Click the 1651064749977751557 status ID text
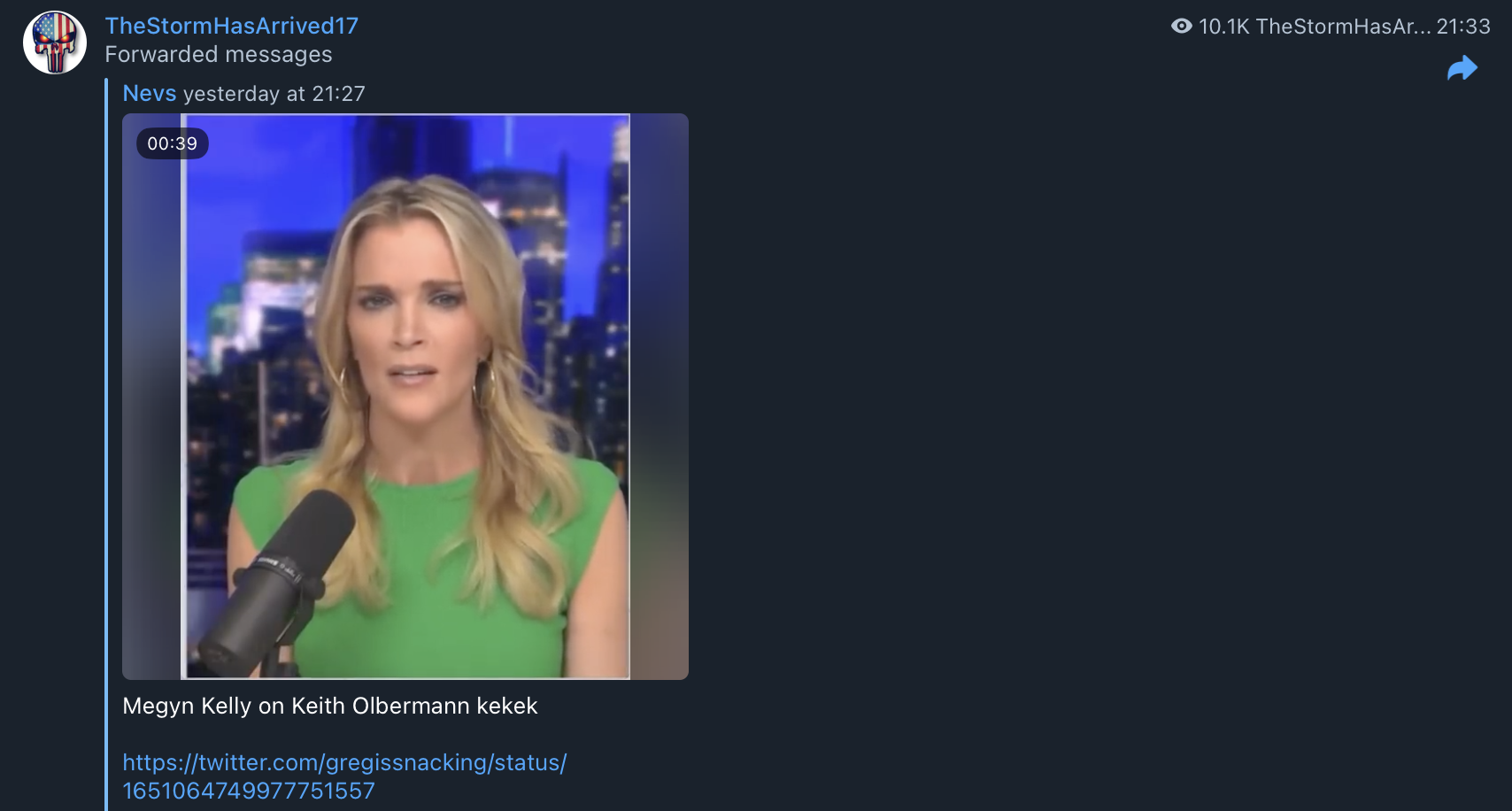 tap(249, 791)
